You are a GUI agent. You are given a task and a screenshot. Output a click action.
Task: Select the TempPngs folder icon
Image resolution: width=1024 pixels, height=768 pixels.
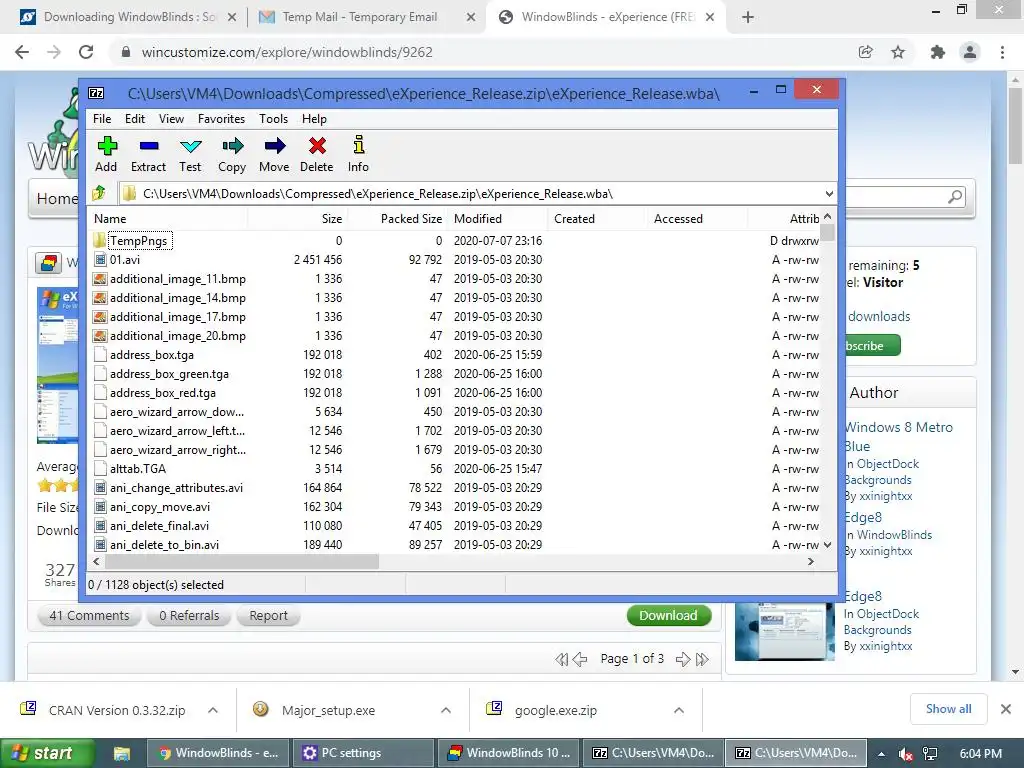tap(99, 240)
